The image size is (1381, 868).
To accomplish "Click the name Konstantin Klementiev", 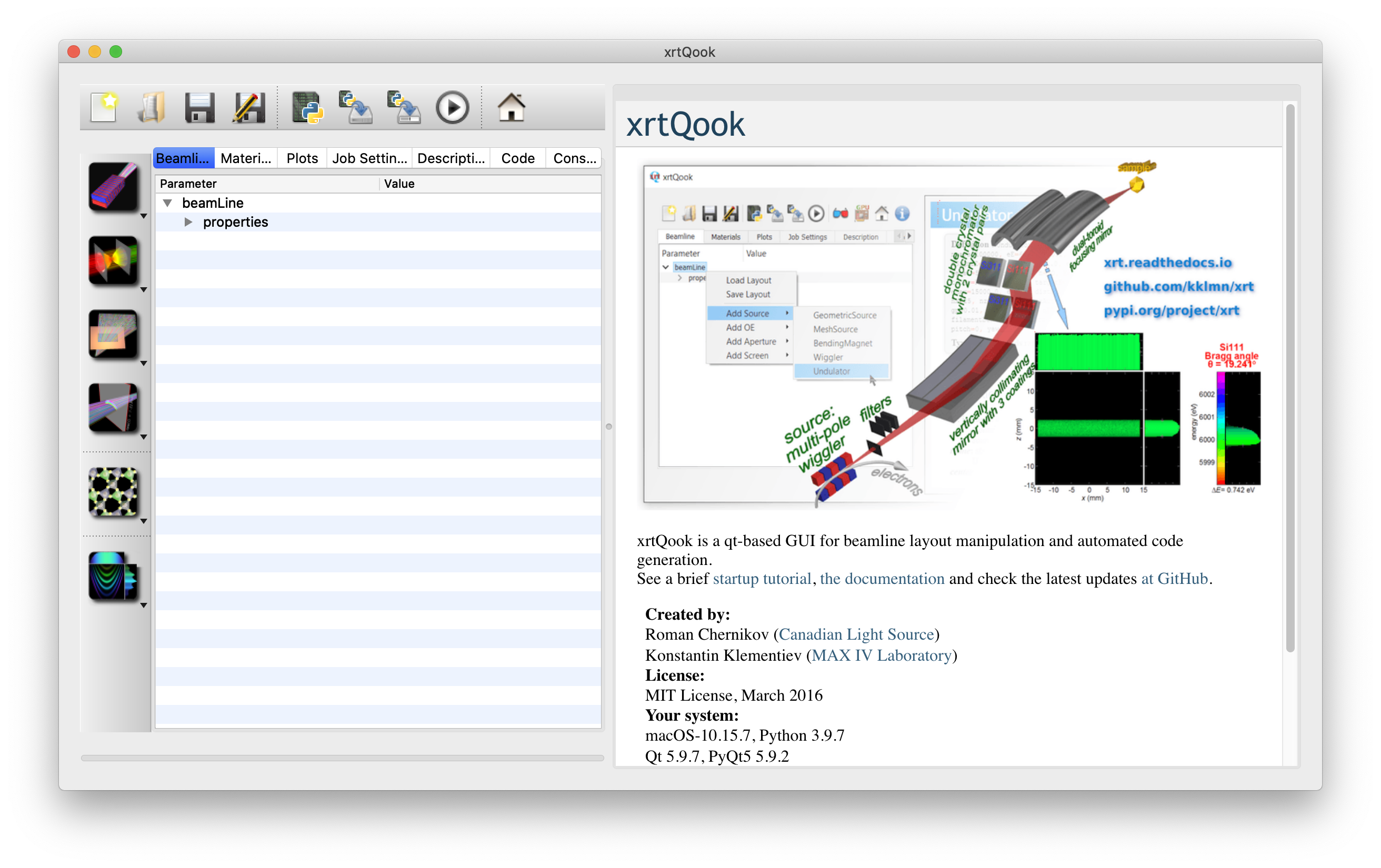I will click(x=723, y=655).
